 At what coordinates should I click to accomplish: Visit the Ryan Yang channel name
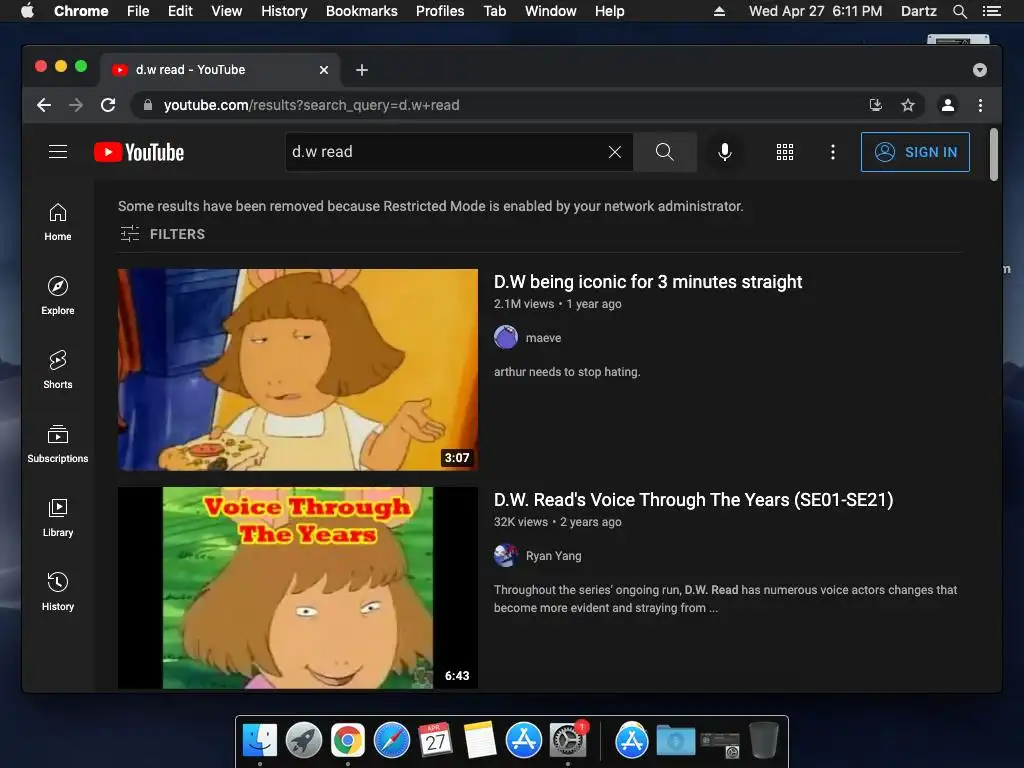[553, 556]
